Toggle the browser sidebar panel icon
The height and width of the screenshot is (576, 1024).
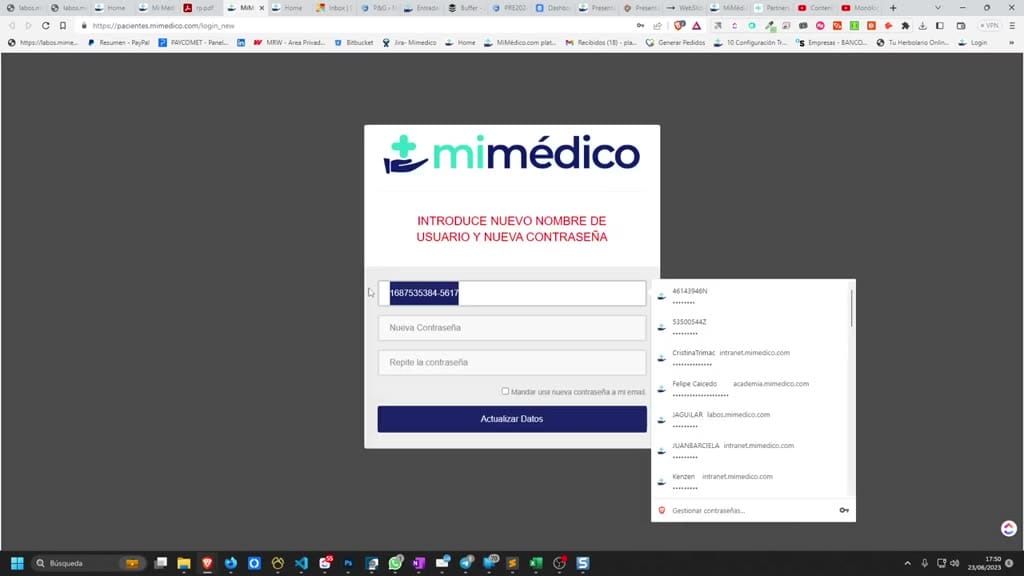(x=940, y=25)
